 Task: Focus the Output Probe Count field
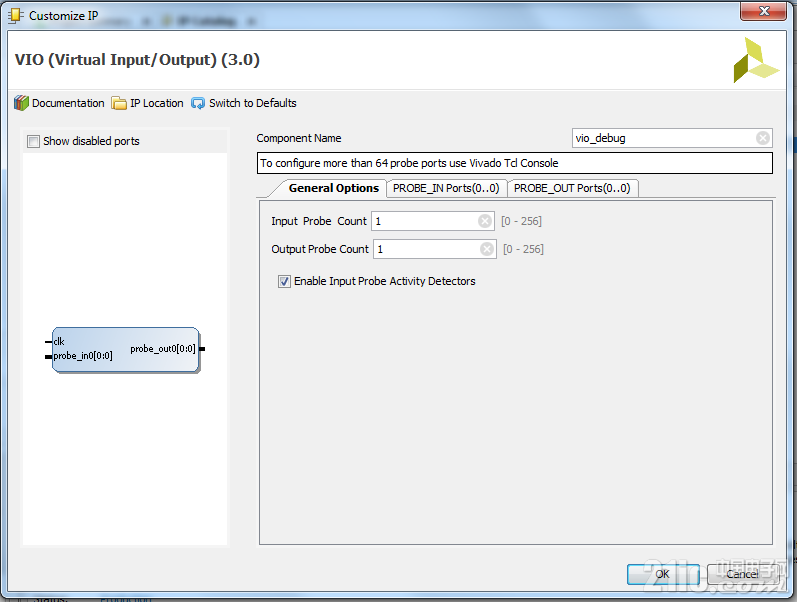[x=435, y=249]
